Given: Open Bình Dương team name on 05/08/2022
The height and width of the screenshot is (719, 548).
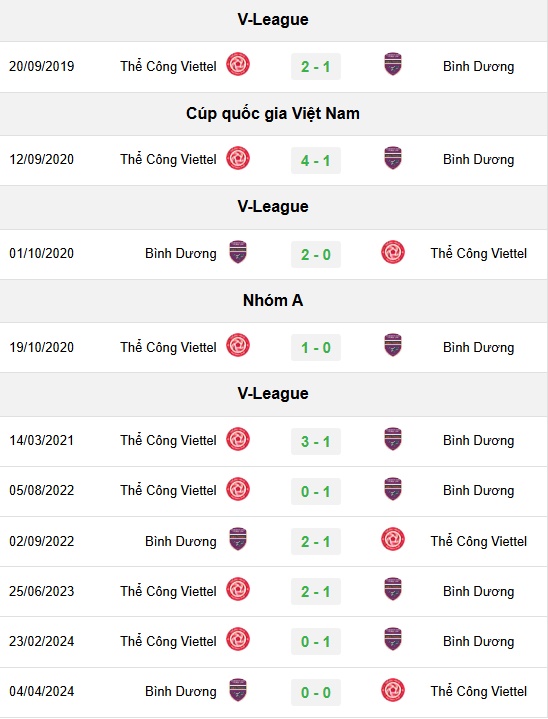Looking at the screenshot, I should point(478,491).
